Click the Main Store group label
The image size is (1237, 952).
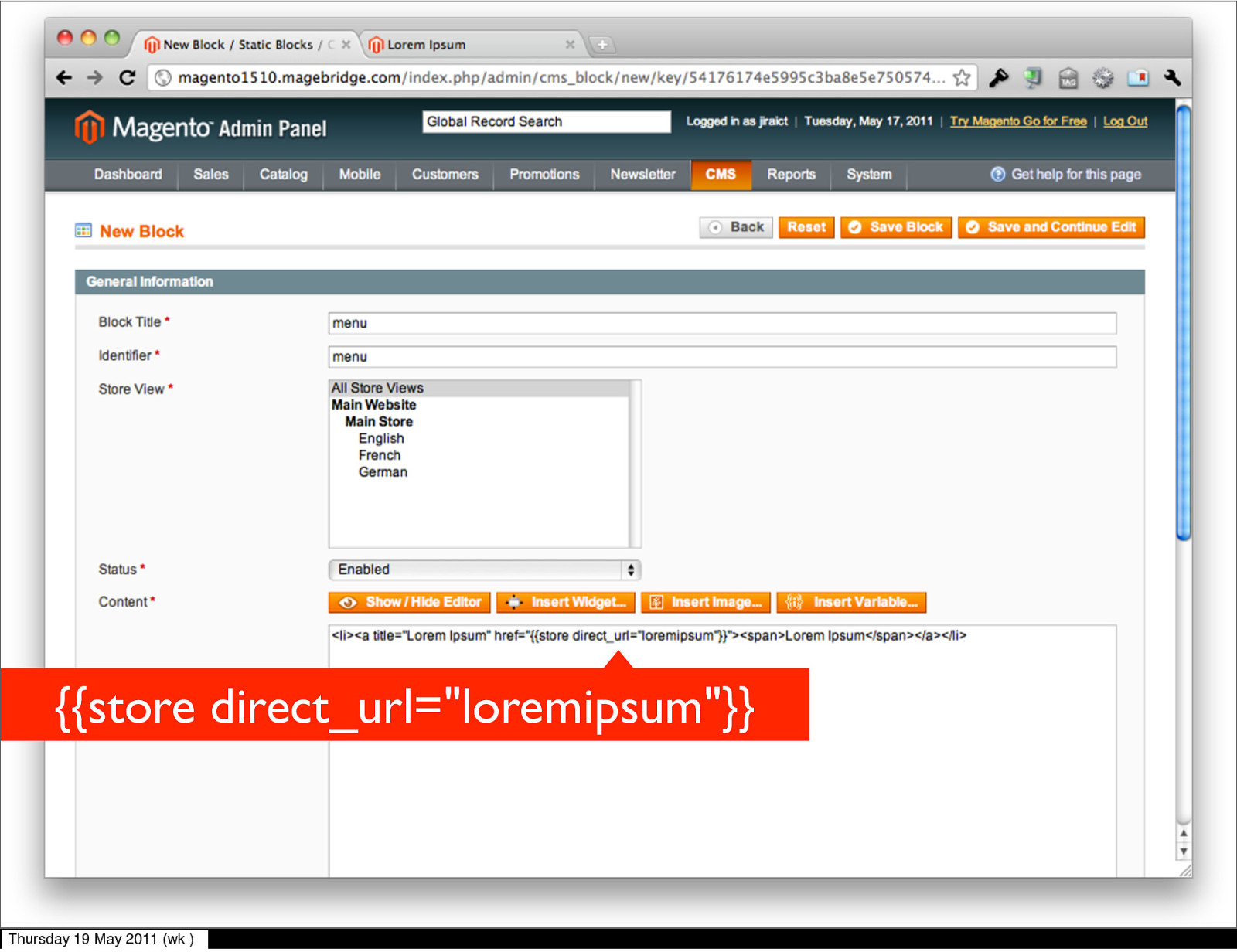379,422
